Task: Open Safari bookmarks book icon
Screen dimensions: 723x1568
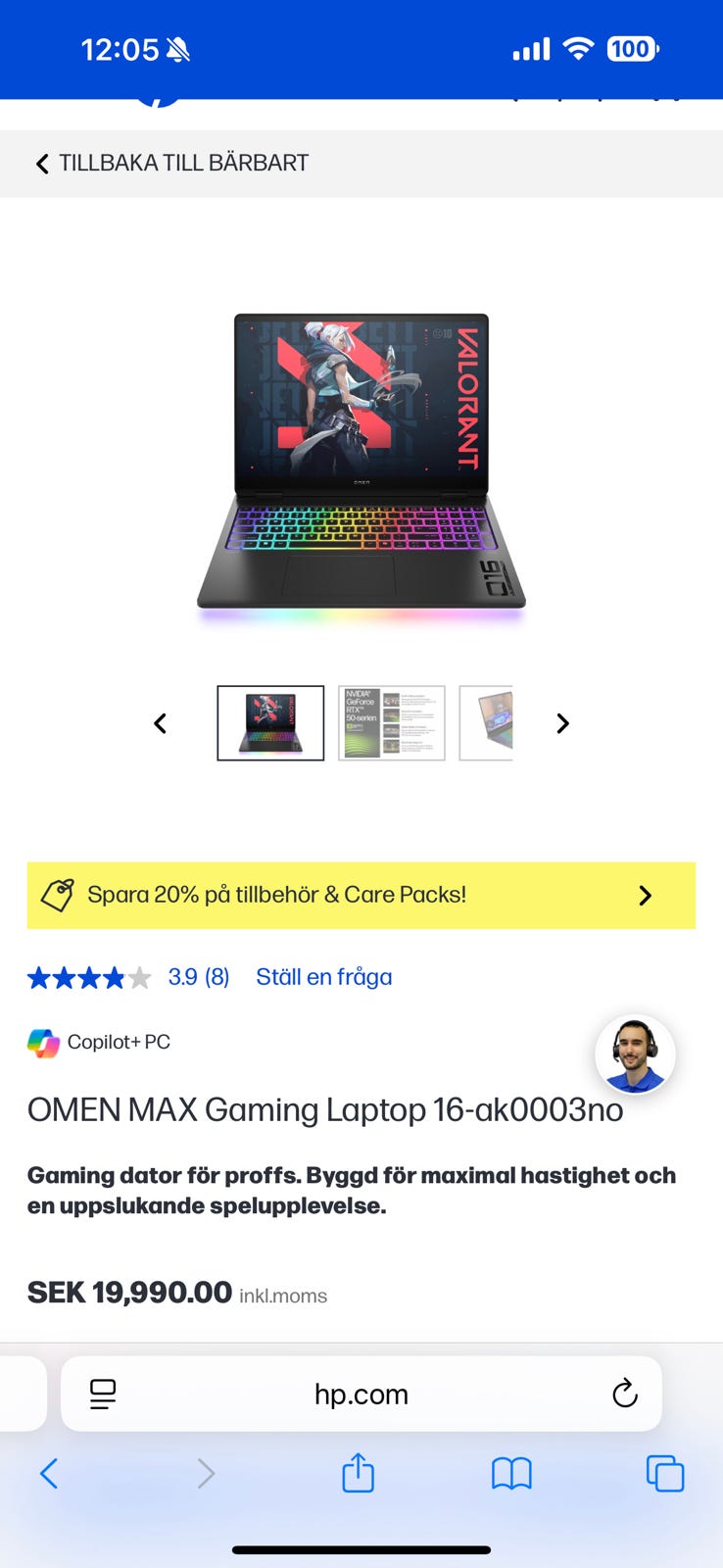Action: (x=511, y=1473)
